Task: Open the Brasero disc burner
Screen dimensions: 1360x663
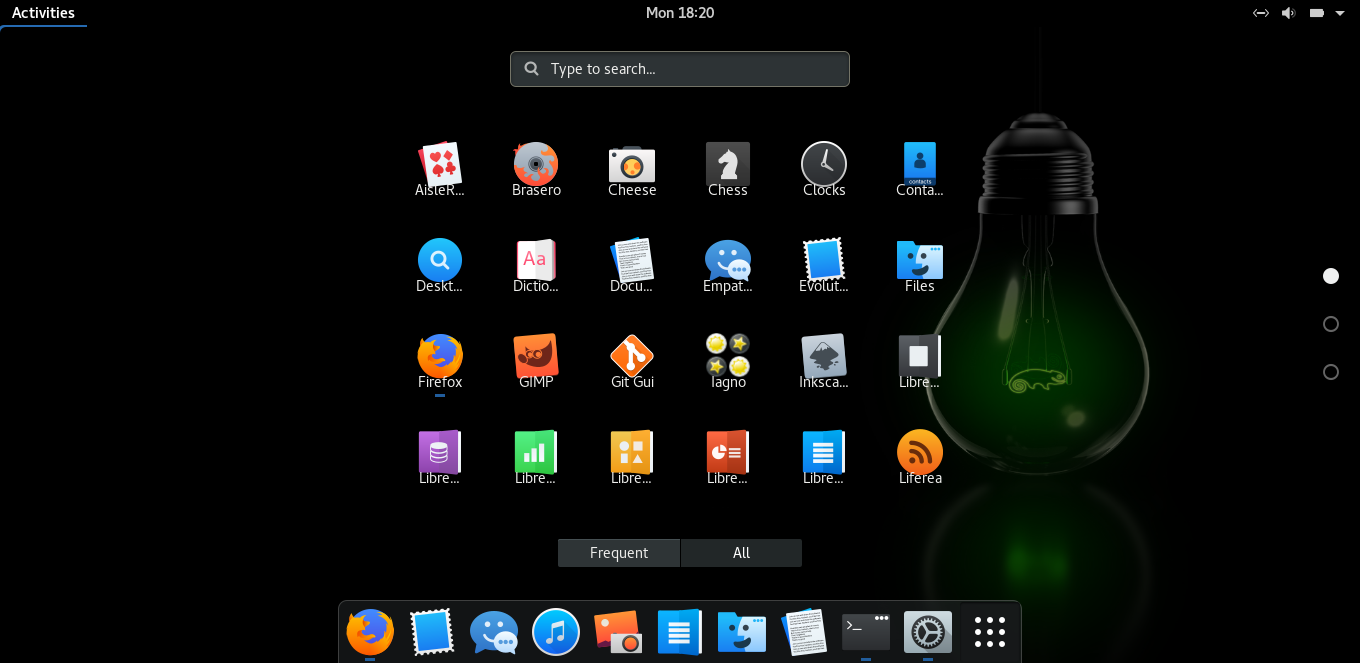Action: (536, 165)
